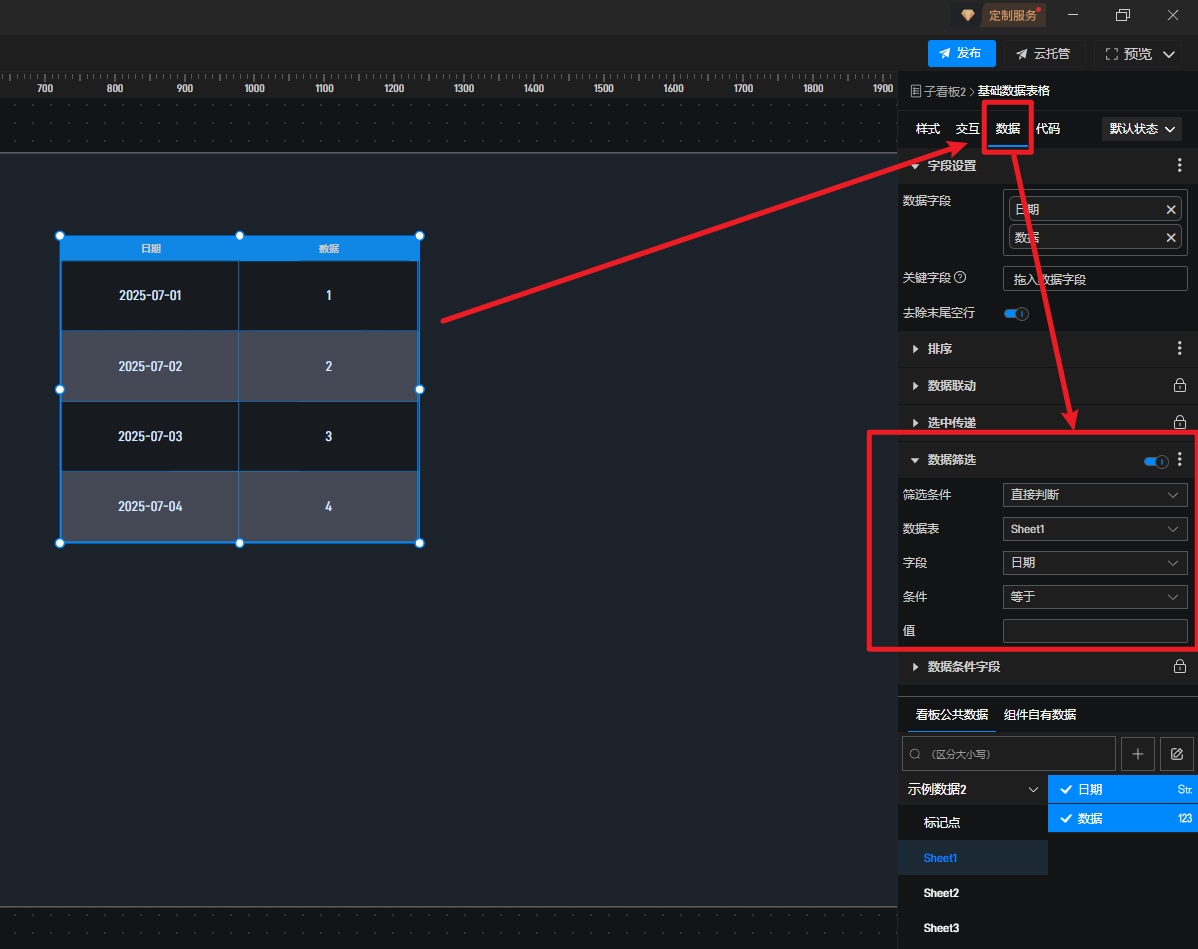Disable the 数据筛选 toggle switch
Screen dimensions: 1198x949
[x=1156, y=461]
